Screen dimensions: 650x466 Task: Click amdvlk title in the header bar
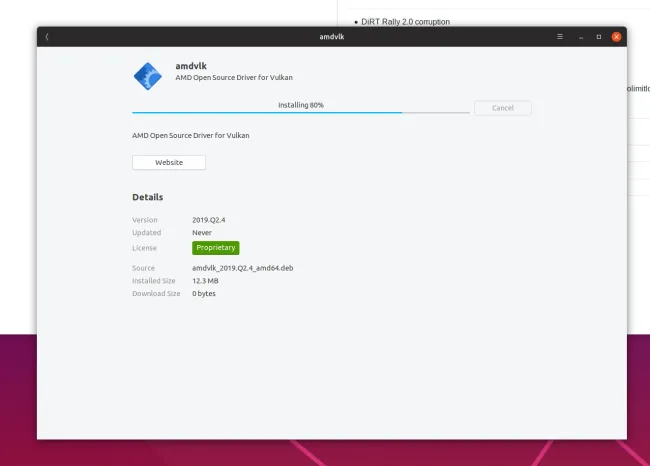tap(332, 37)
